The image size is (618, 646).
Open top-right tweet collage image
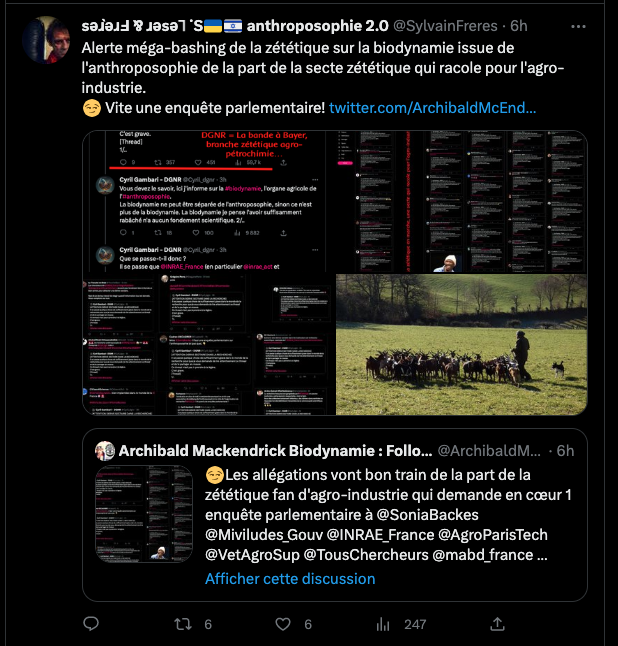(461, 201)
